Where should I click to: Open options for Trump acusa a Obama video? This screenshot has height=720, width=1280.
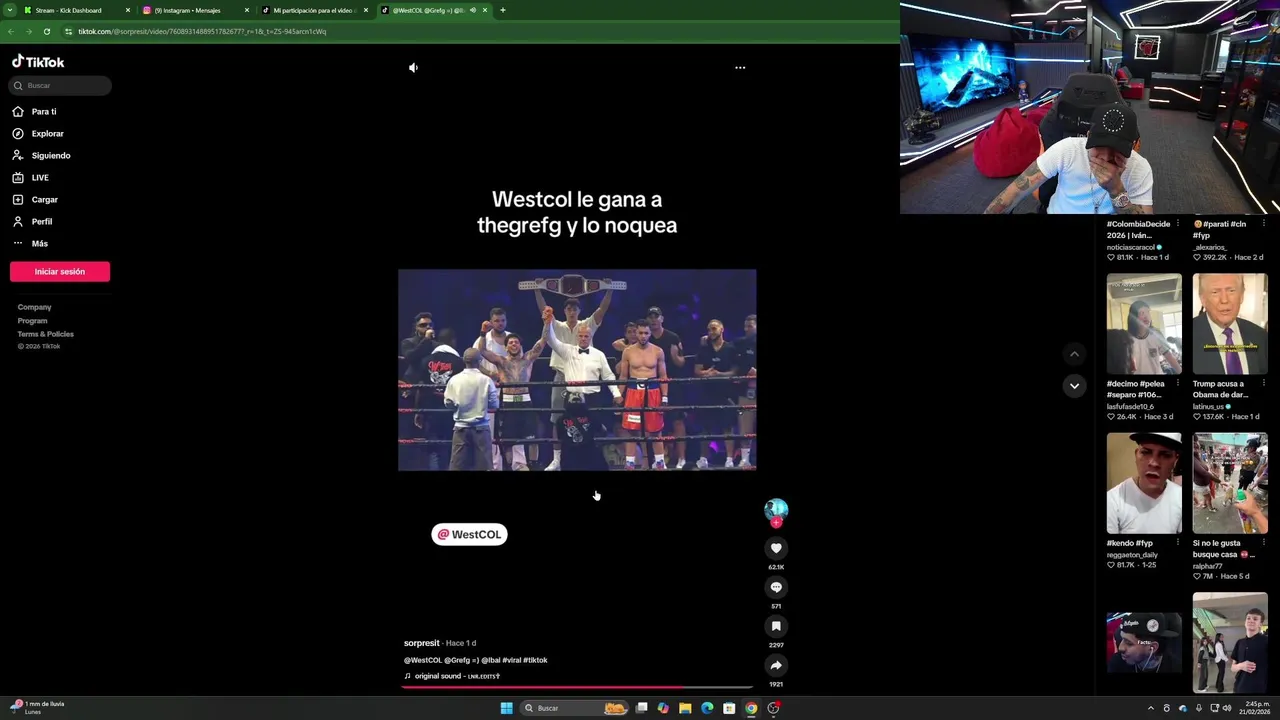coord(1263,383)
